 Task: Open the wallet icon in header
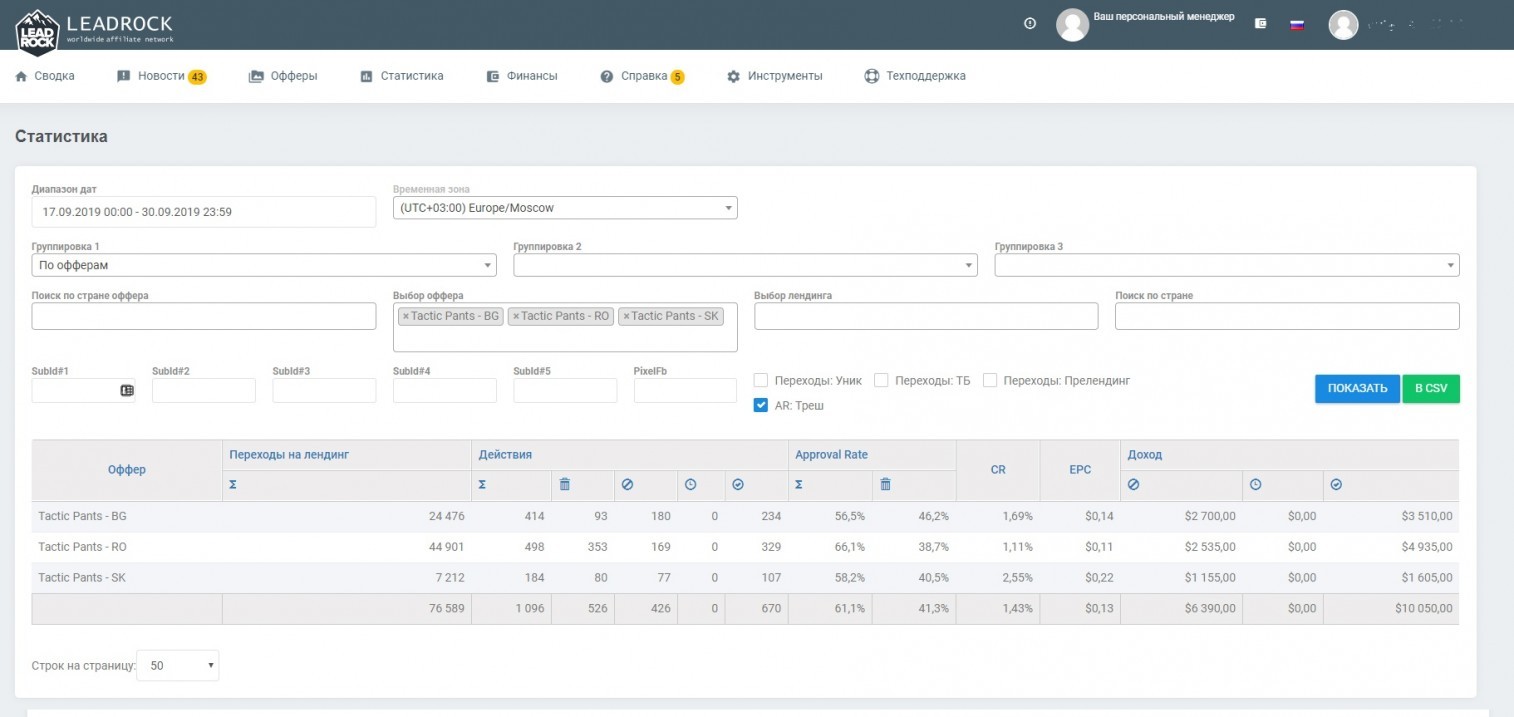tap(1261, 24)
